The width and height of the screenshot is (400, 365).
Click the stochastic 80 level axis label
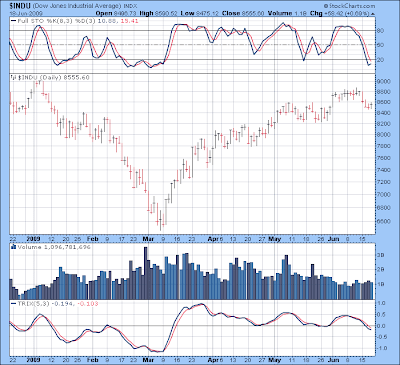coord(380,31)
